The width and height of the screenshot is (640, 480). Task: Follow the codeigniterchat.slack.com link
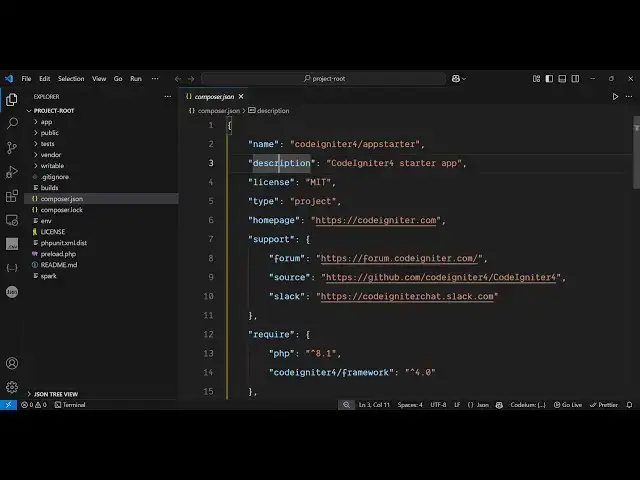point(407,296)
